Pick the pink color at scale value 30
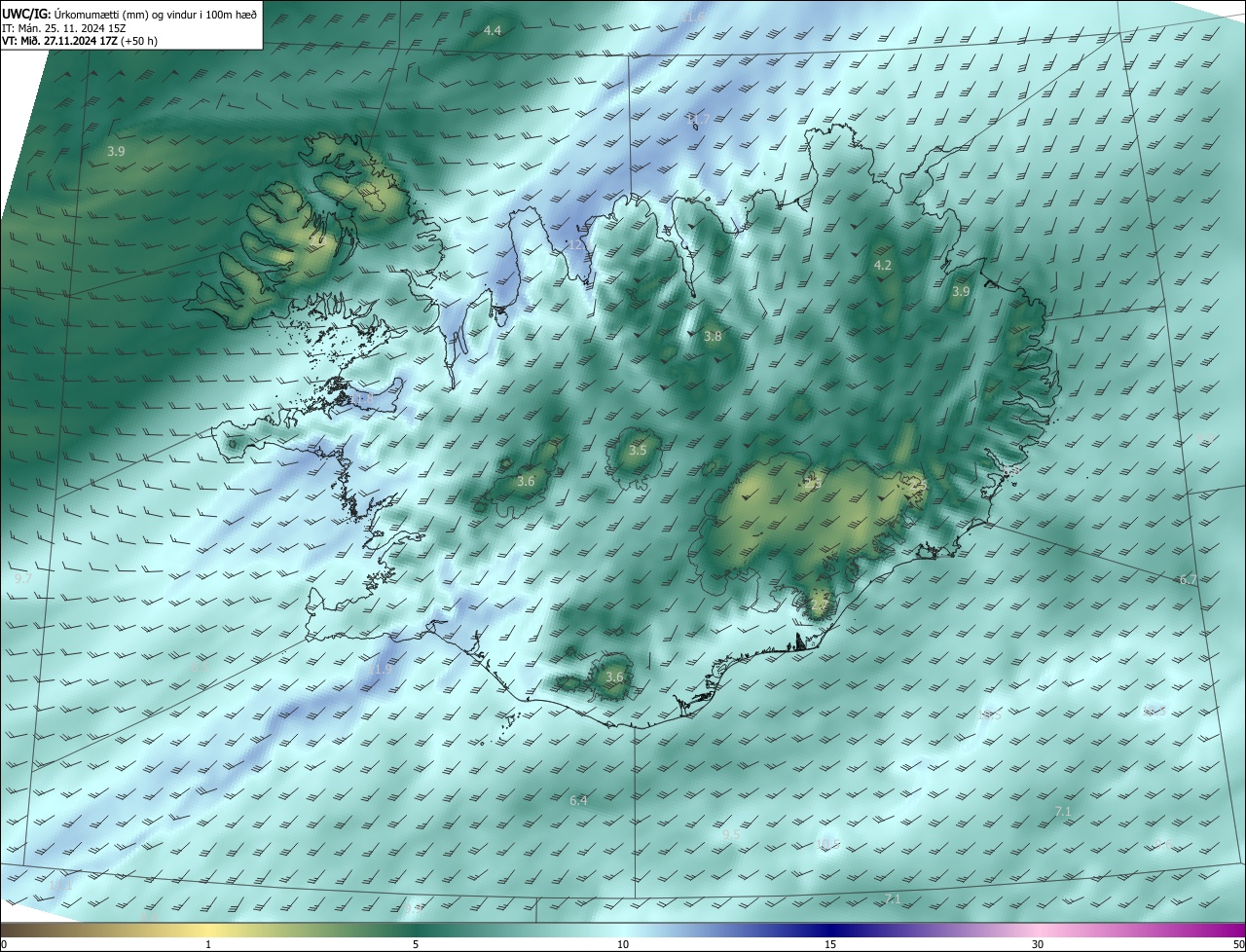This screenshot has height=952, width=1246. 1038,931
